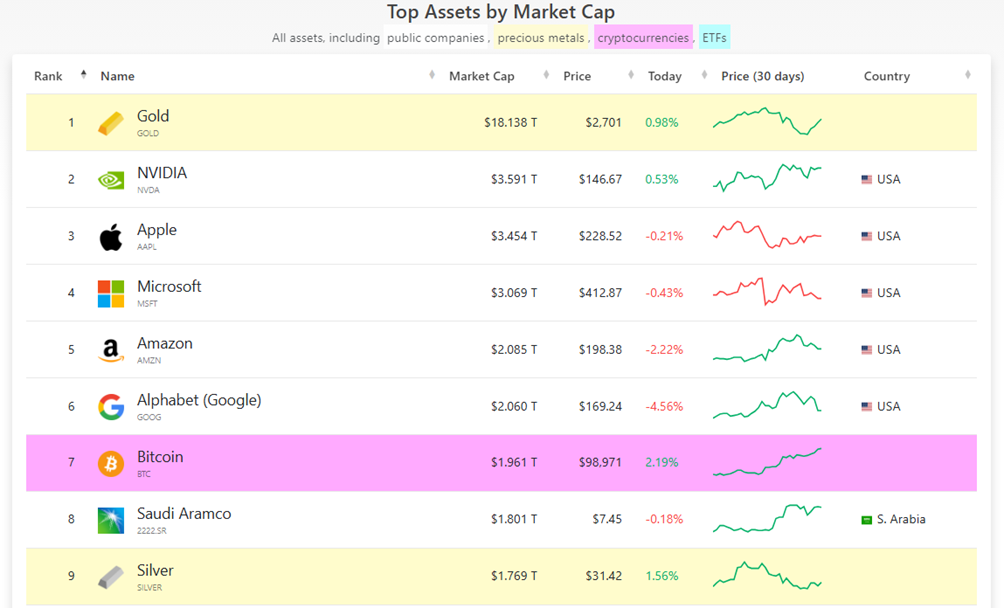Open the Microsoft company page
The height and width of the screenshot is (608, 1004).
point(169,286)
